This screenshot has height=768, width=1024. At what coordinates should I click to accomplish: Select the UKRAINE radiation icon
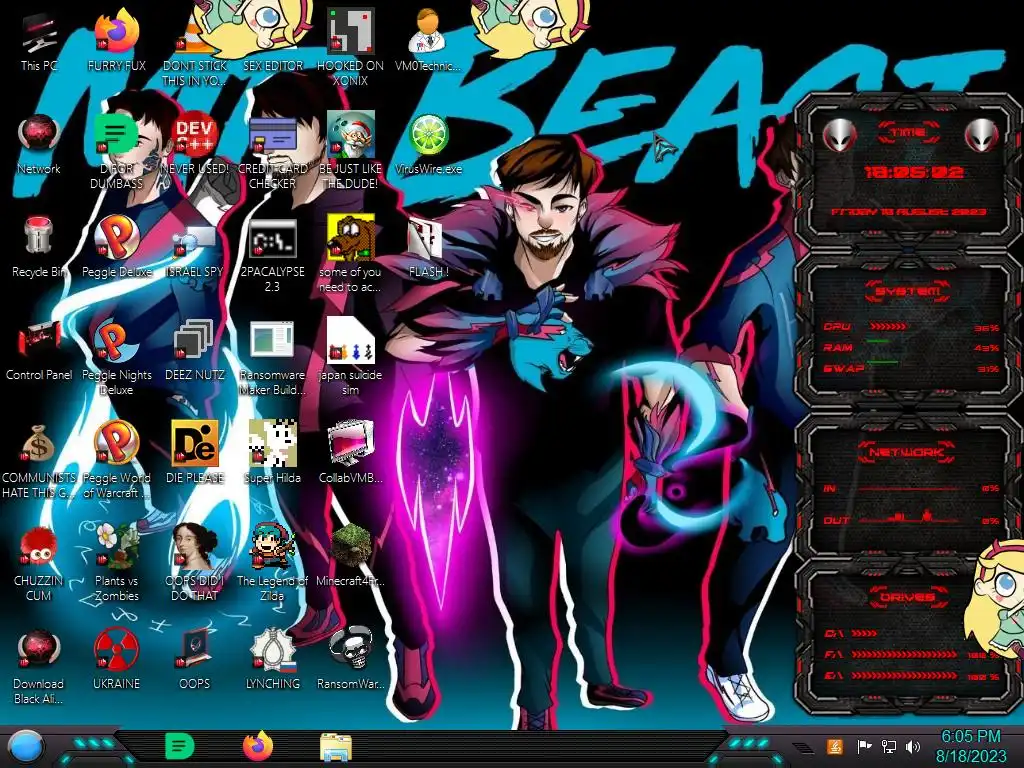(116, 650)
